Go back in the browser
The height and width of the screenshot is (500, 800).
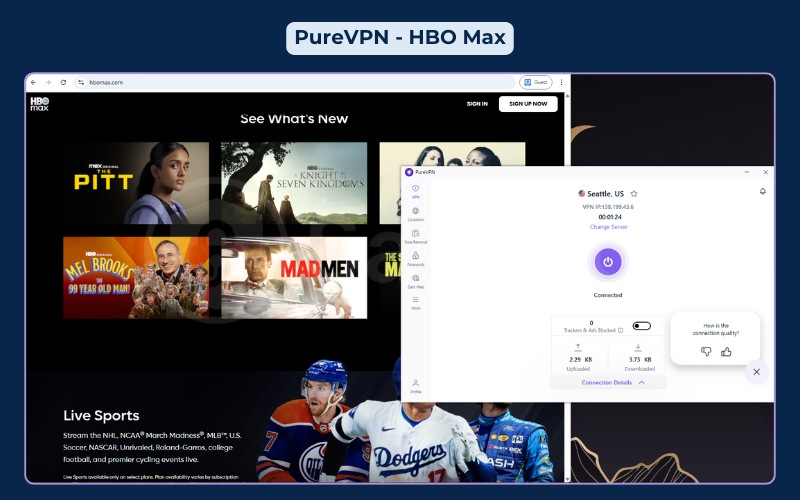pos(34,82)
